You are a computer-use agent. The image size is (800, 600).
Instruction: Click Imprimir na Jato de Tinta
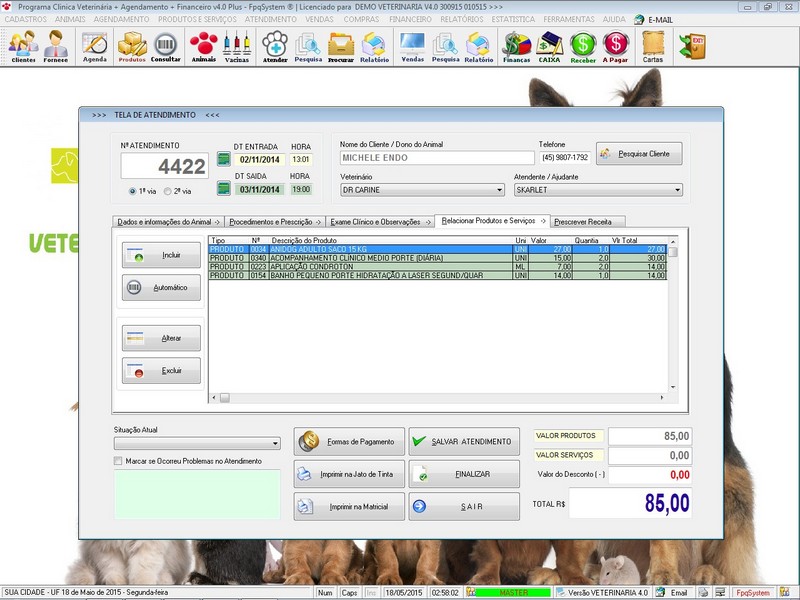(349, 474)
